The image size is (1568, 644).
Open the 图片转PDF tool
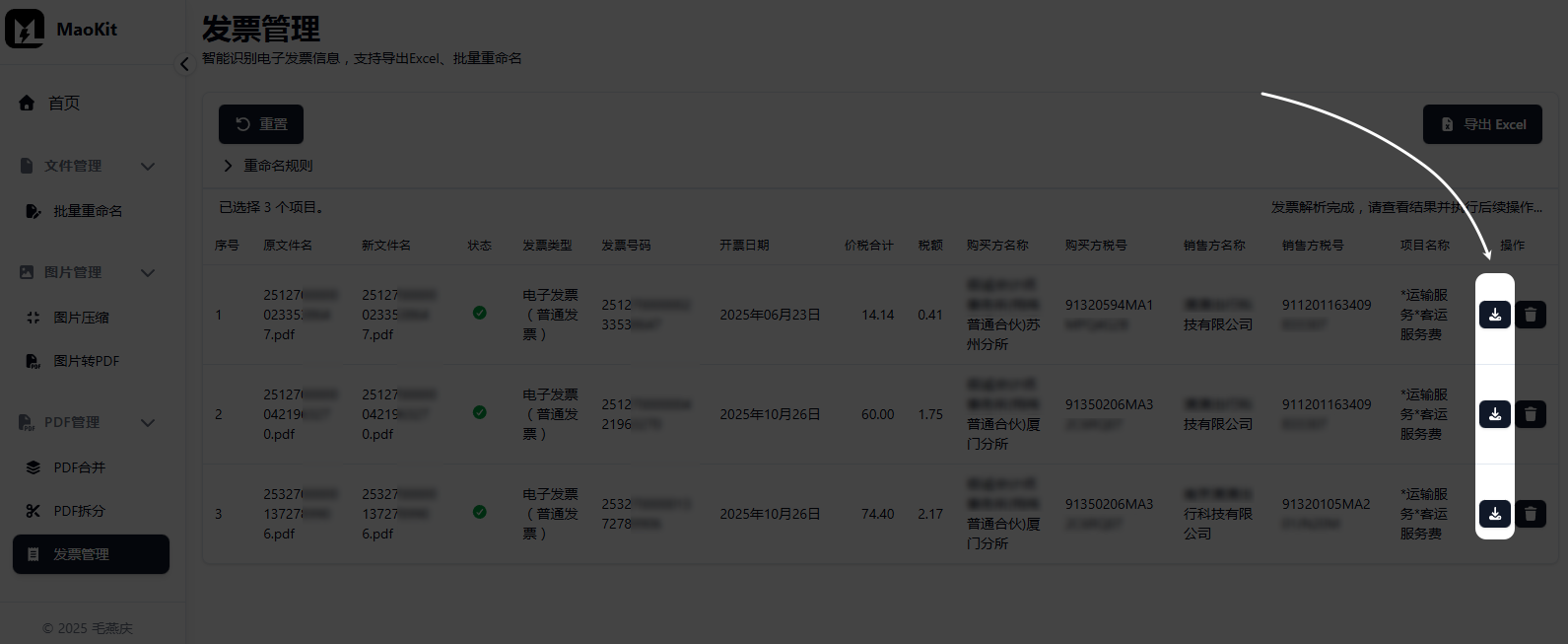tap(86, 361)
